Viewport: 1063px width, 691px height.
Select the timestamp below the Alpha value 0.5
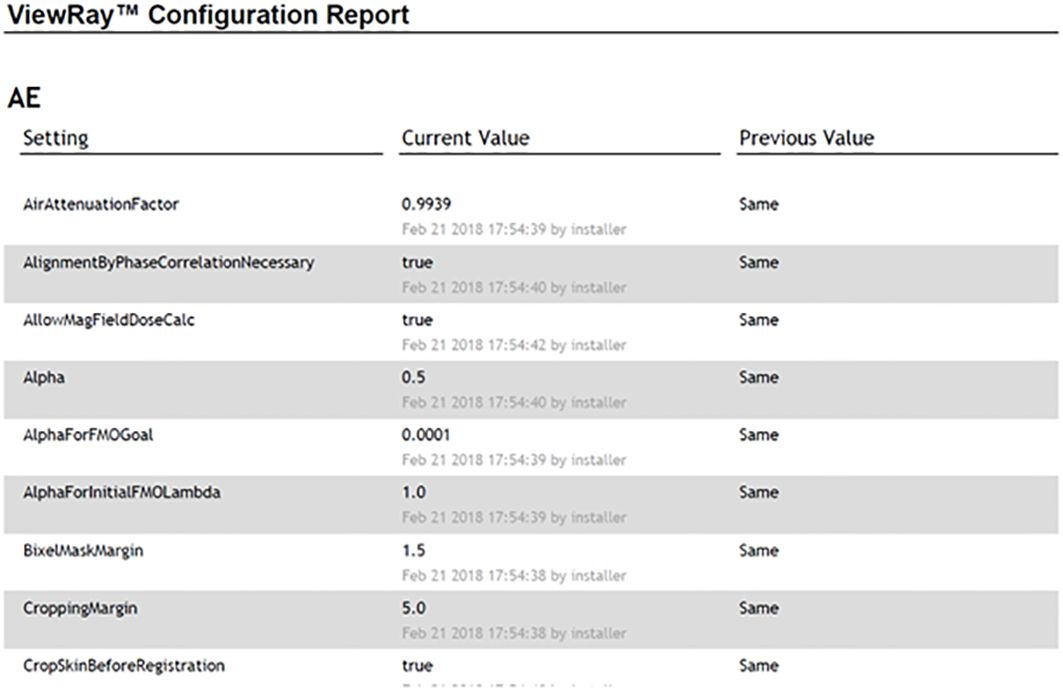pyautogui.click(x=514, y=403)
